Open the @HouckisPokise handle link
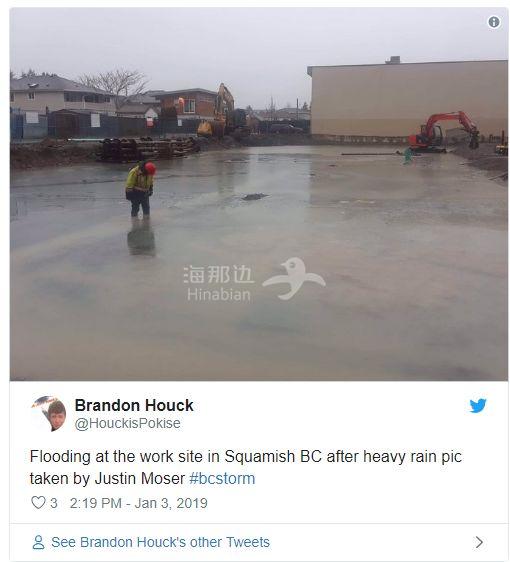This screenshot has width=510, height=562. 127,423
